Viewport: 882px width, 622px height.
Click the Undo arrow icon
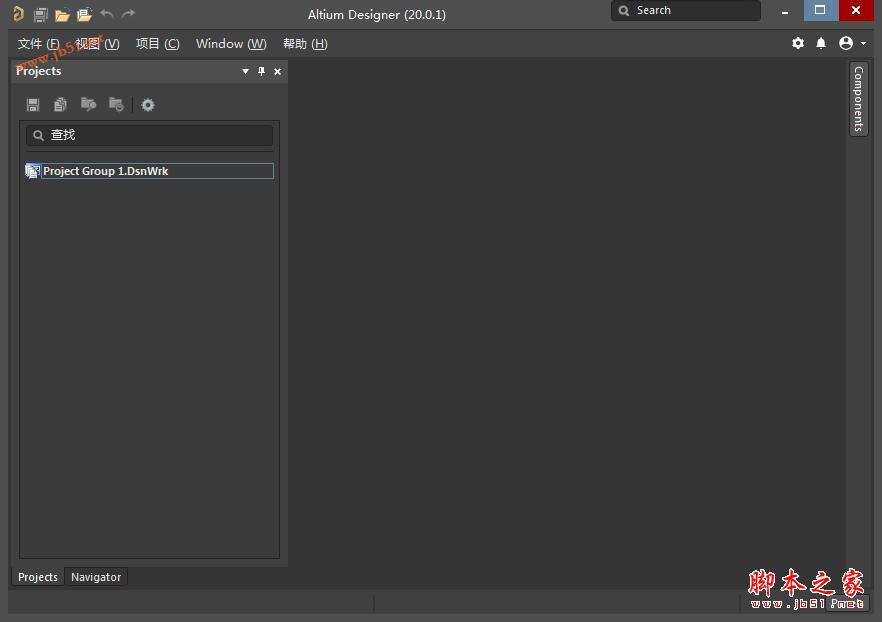[106, 14]
